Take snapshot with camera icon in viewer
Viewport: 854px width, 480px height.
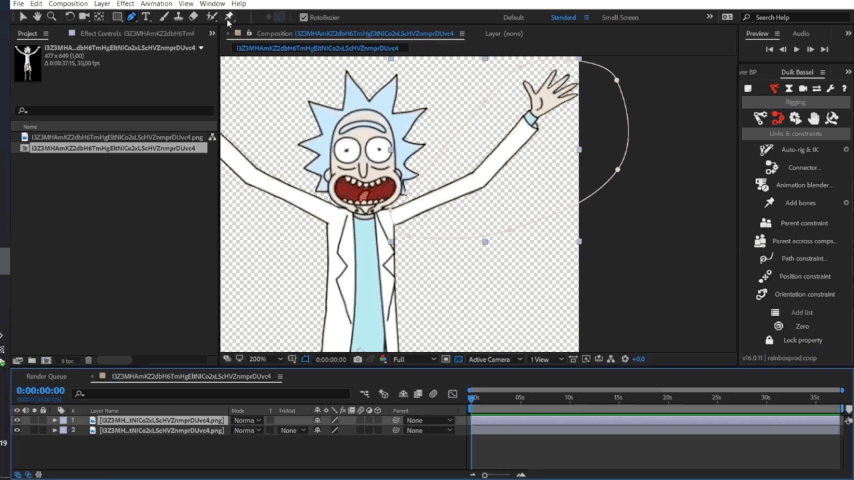357,359
